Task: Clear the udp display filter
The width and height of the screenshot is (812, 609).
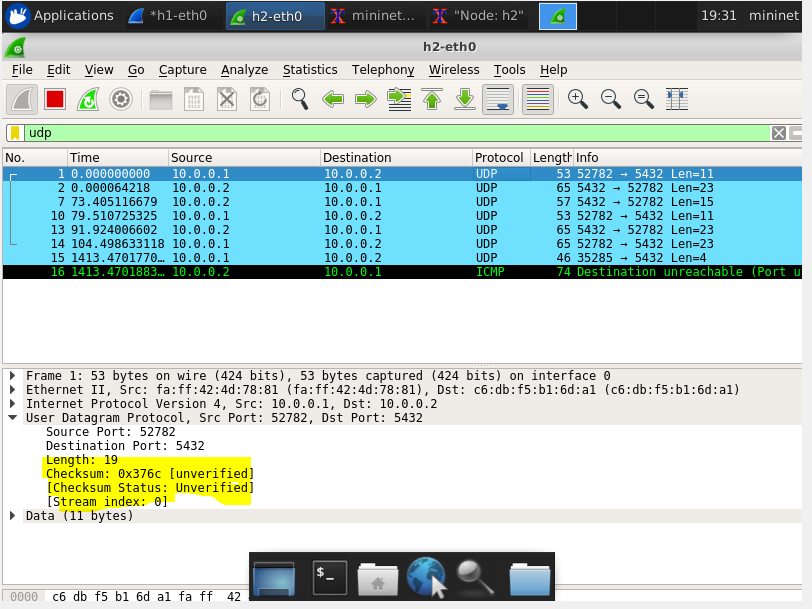Action: 778,132
